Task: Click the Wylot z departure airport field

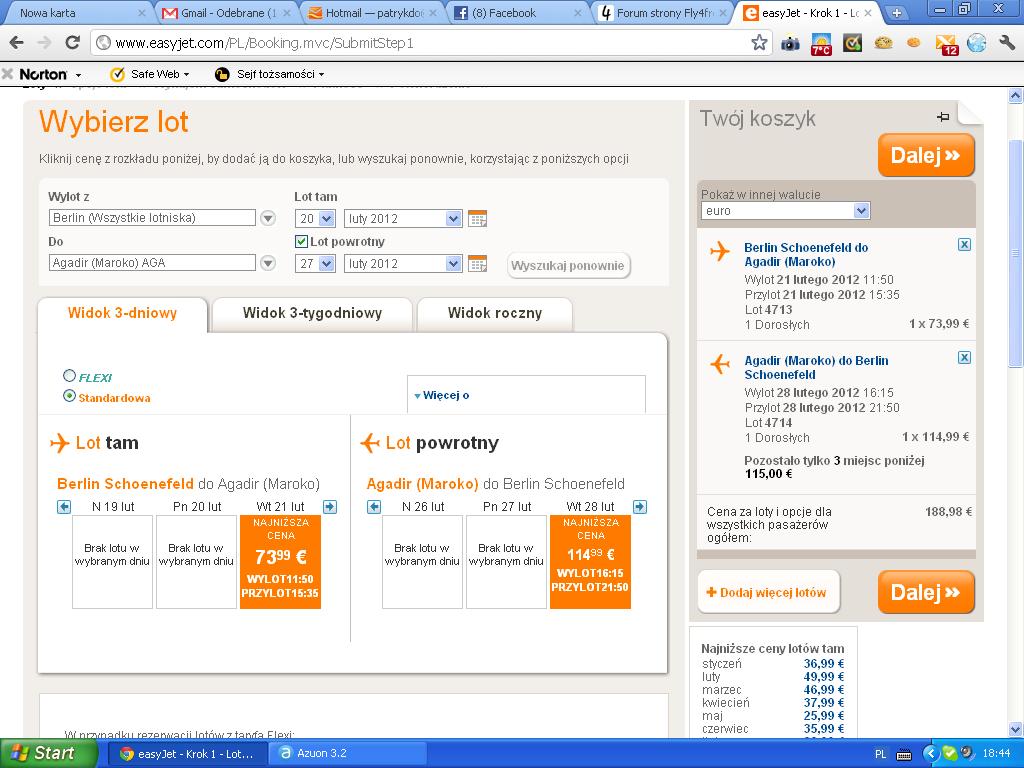Action: (152, 218)
